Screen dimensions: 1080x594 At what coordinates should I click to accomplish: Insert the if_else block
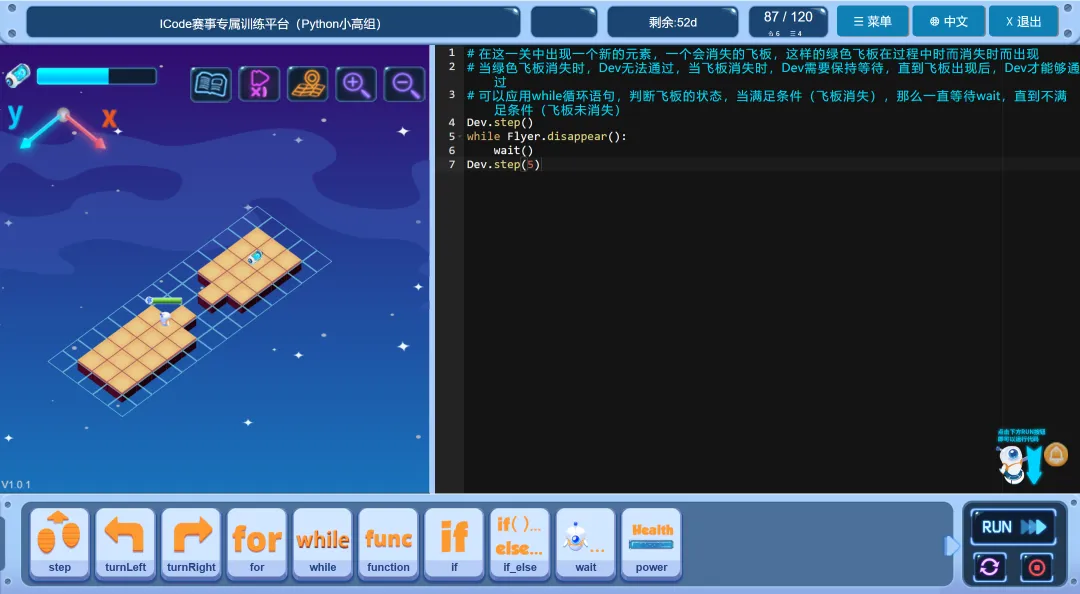click(520, 543)
